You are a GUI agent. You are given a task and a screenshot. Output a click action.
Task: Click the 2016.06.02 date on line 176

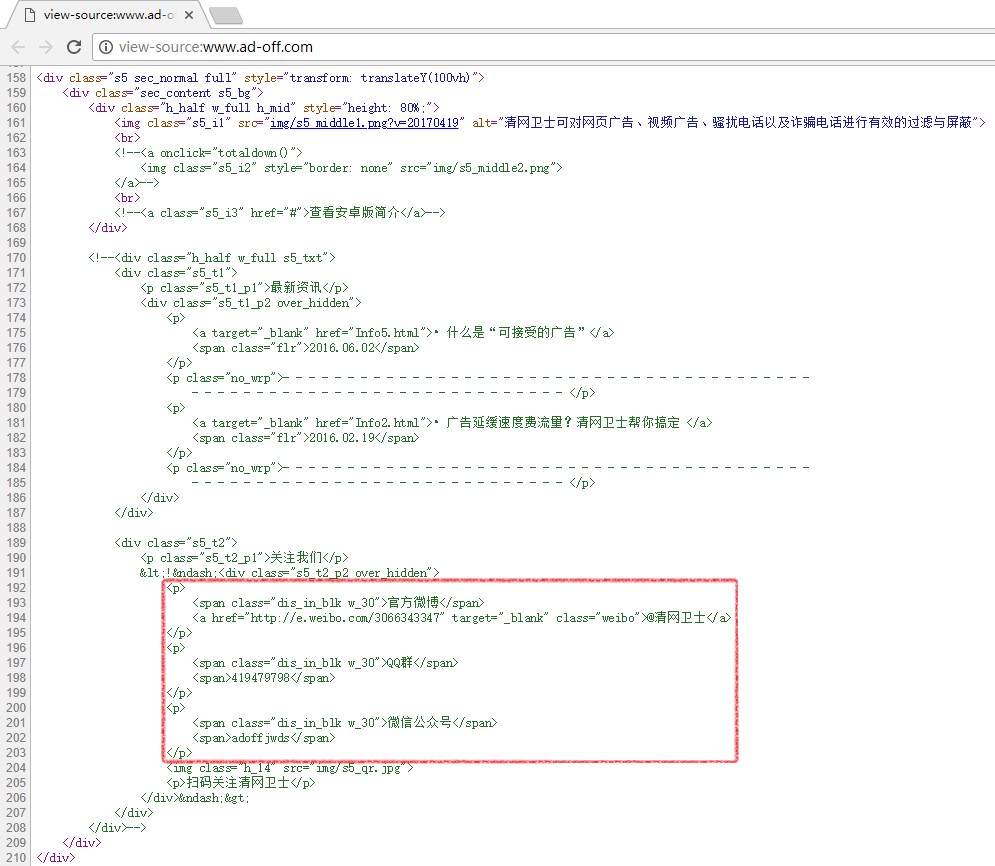(x=340, y=348)
